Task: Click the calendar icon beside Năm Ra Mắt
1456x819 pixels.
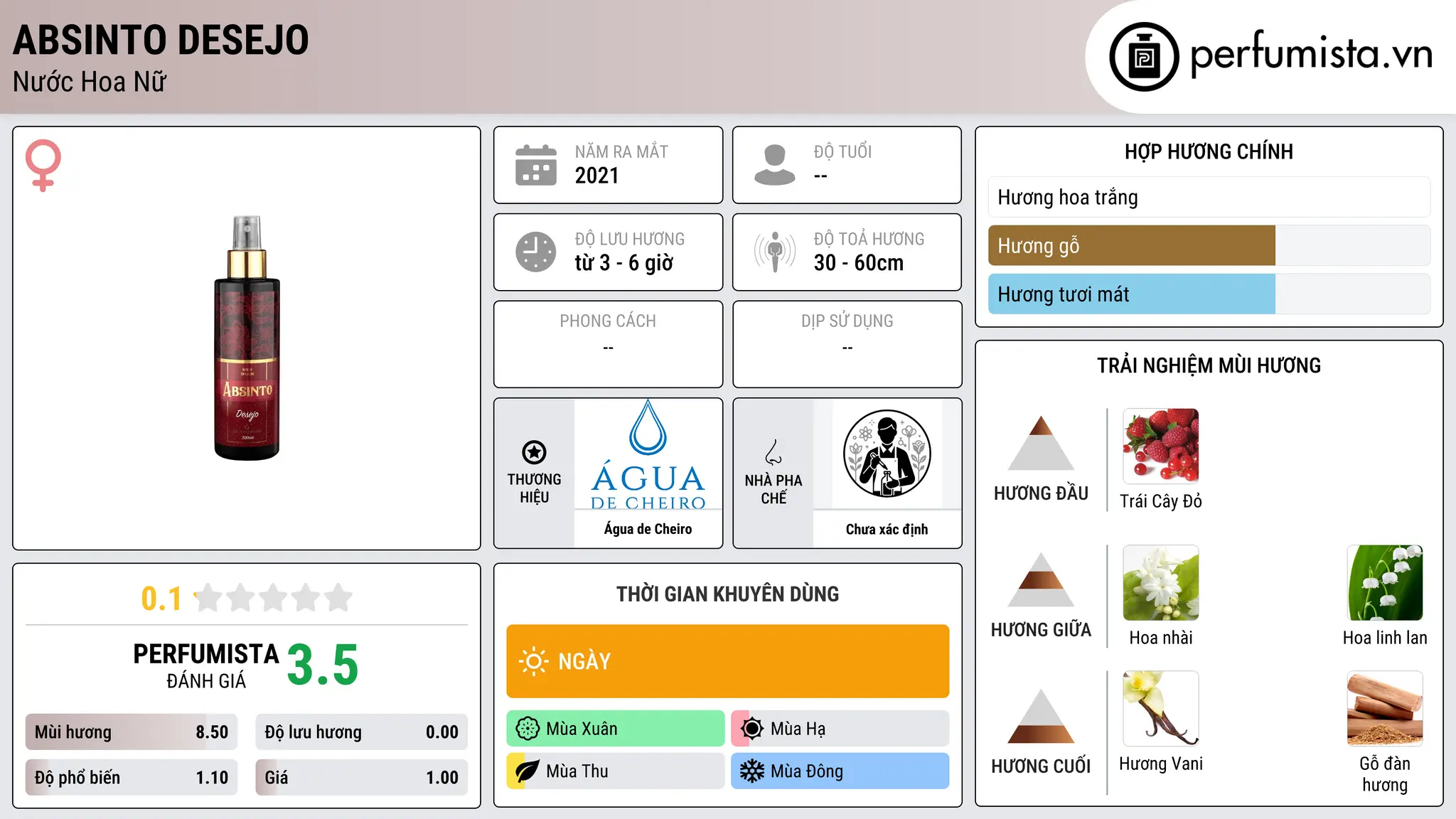Action: point(536,165)
